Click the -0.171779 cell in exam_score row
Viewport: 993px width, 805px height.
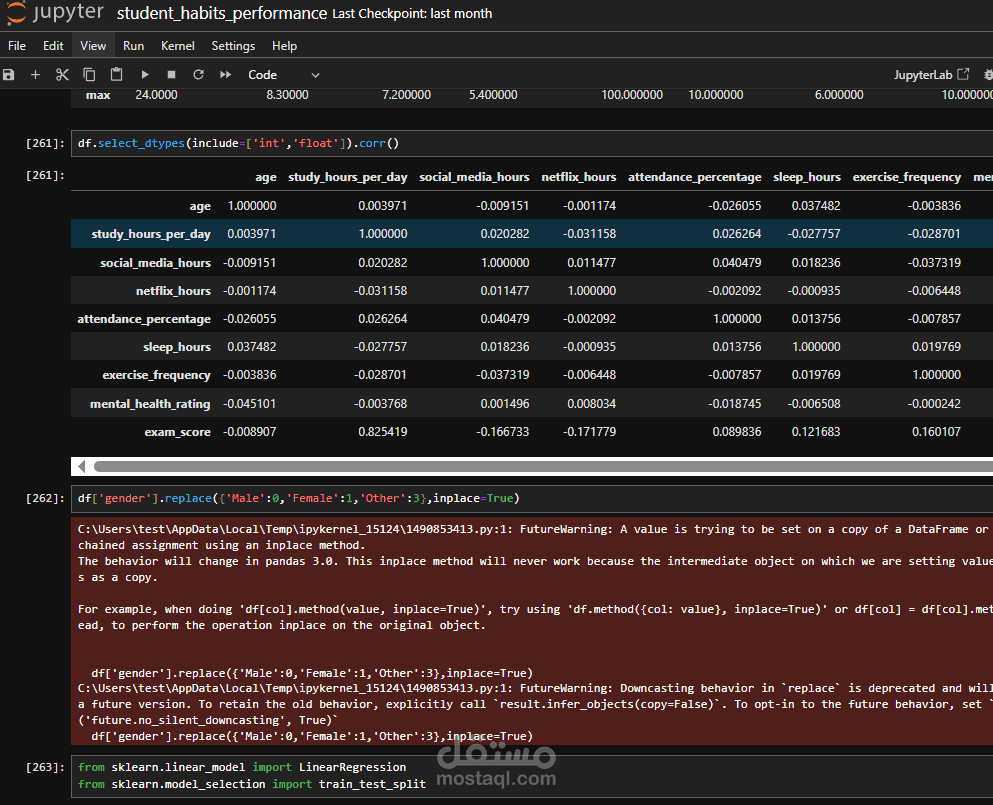590,431
